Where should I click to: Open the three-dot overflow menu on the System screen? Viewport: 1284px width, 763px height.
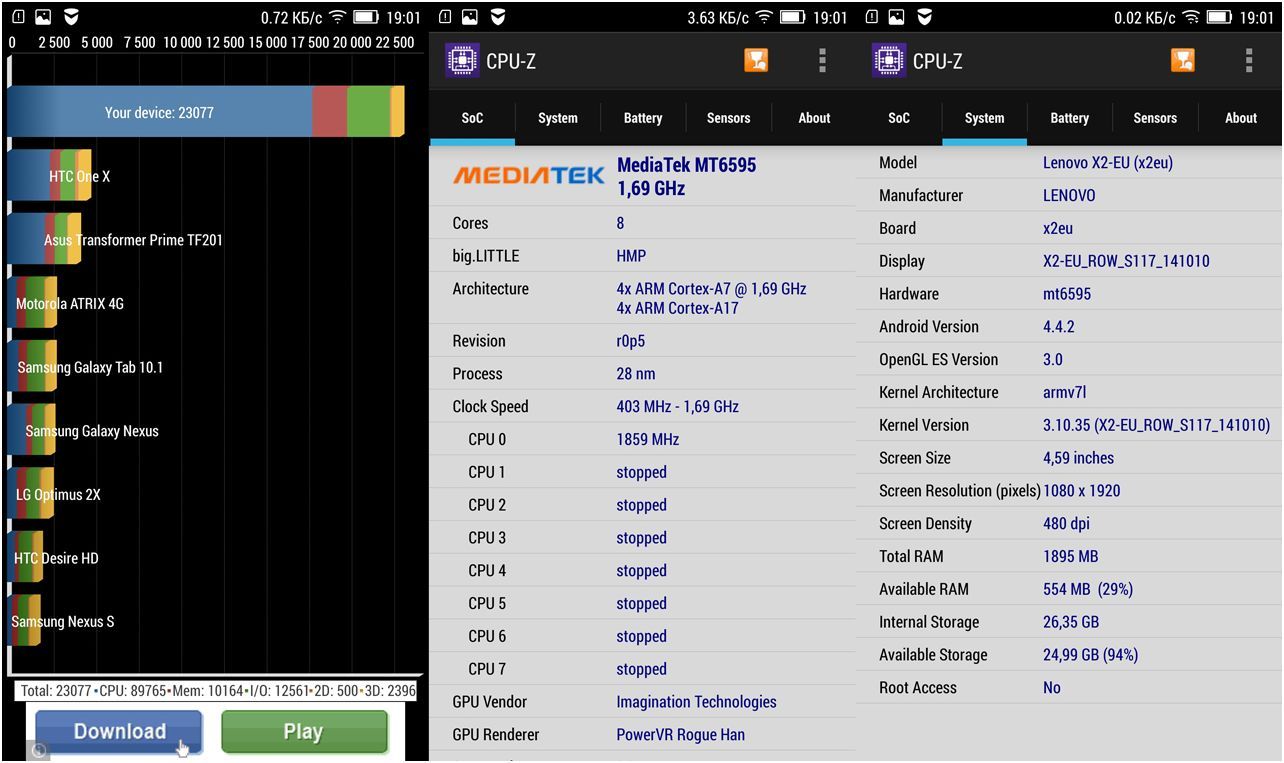[x=1249, y=61]
